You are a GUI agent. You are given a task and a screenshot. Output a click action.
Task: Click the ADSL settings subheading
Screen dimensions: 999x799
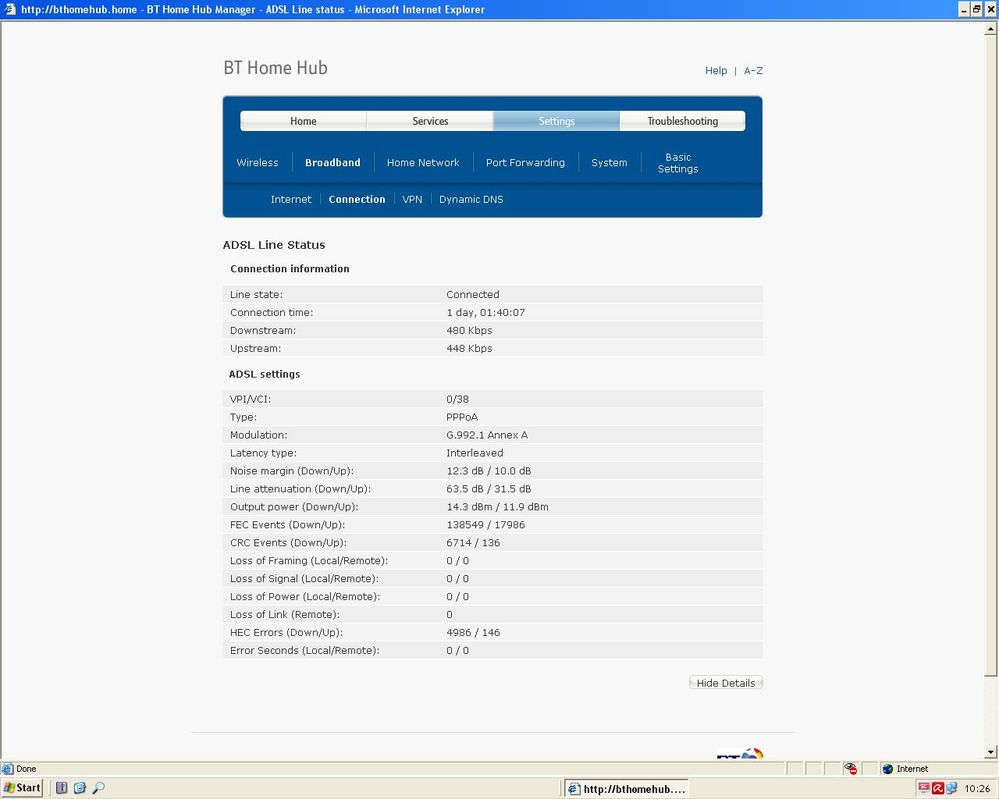[264, 374]
